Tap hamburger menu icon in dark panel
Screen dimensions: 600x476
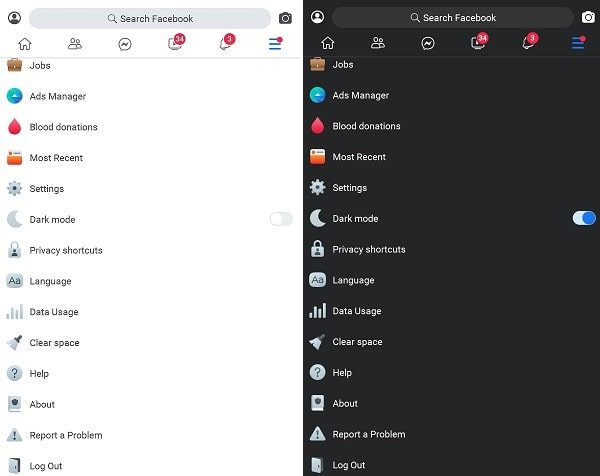(578, 42)
